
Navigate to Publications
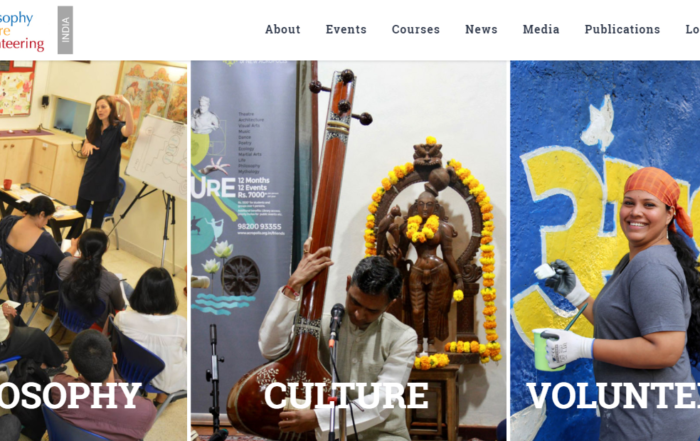point(622,29)
